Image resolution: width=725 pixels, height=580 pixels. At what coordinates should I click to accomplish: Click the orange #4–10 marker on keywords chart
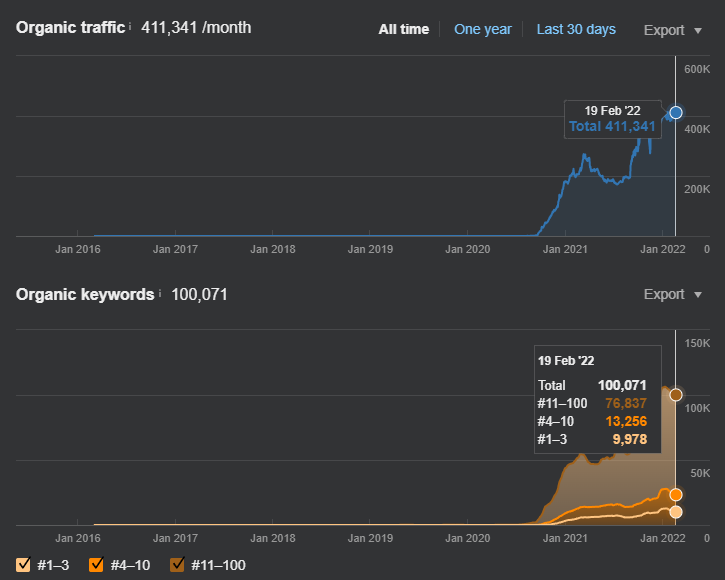tap(676, 494)
